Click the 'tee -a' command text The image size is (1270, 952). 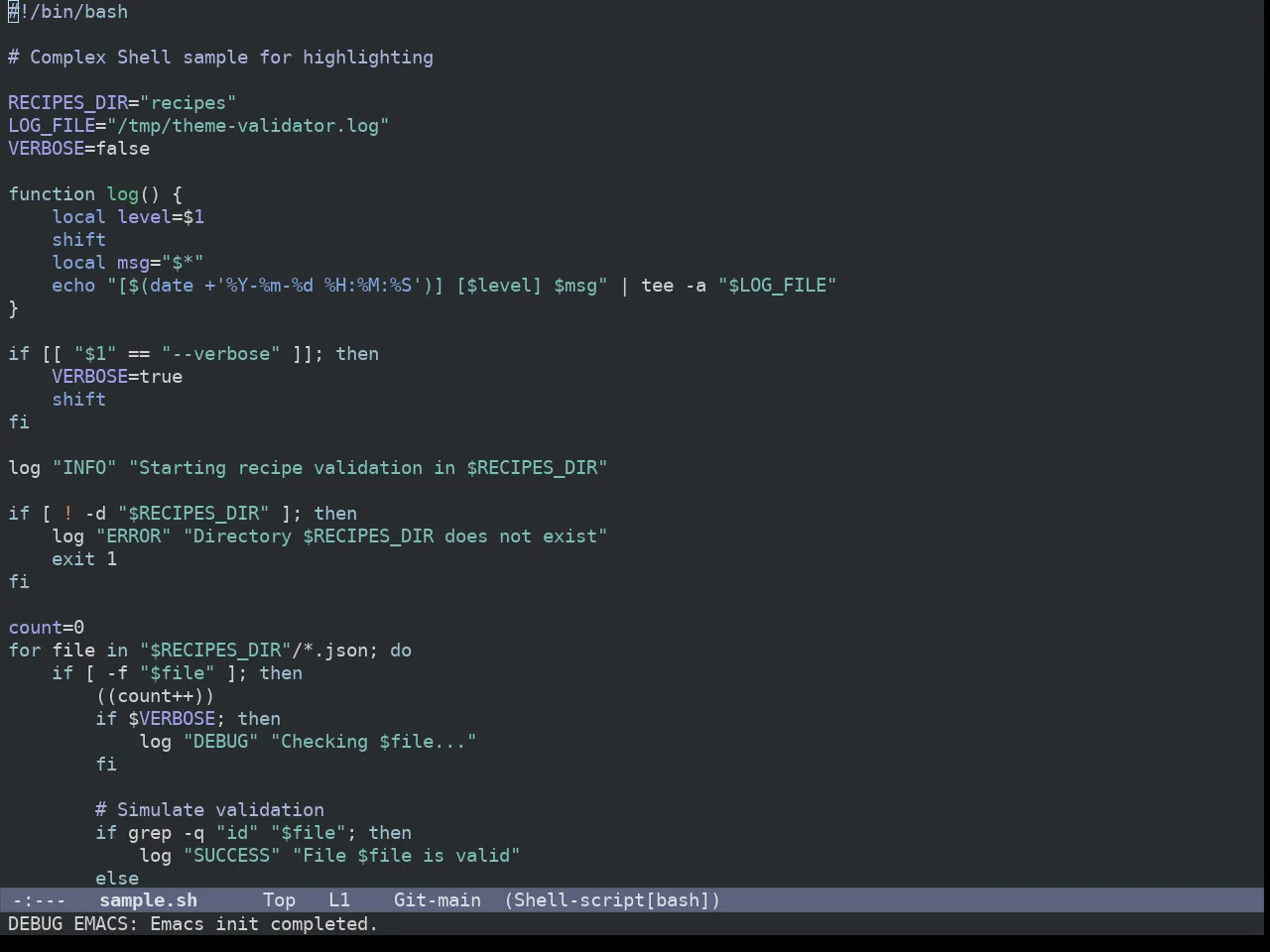point(674,286)
